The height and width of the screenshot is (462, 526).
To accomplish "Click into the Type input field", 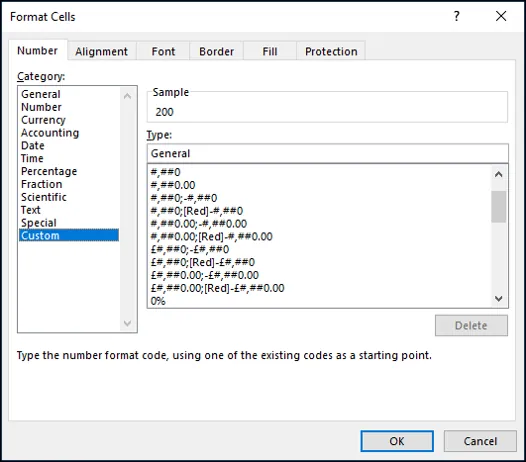I will 327,153.
